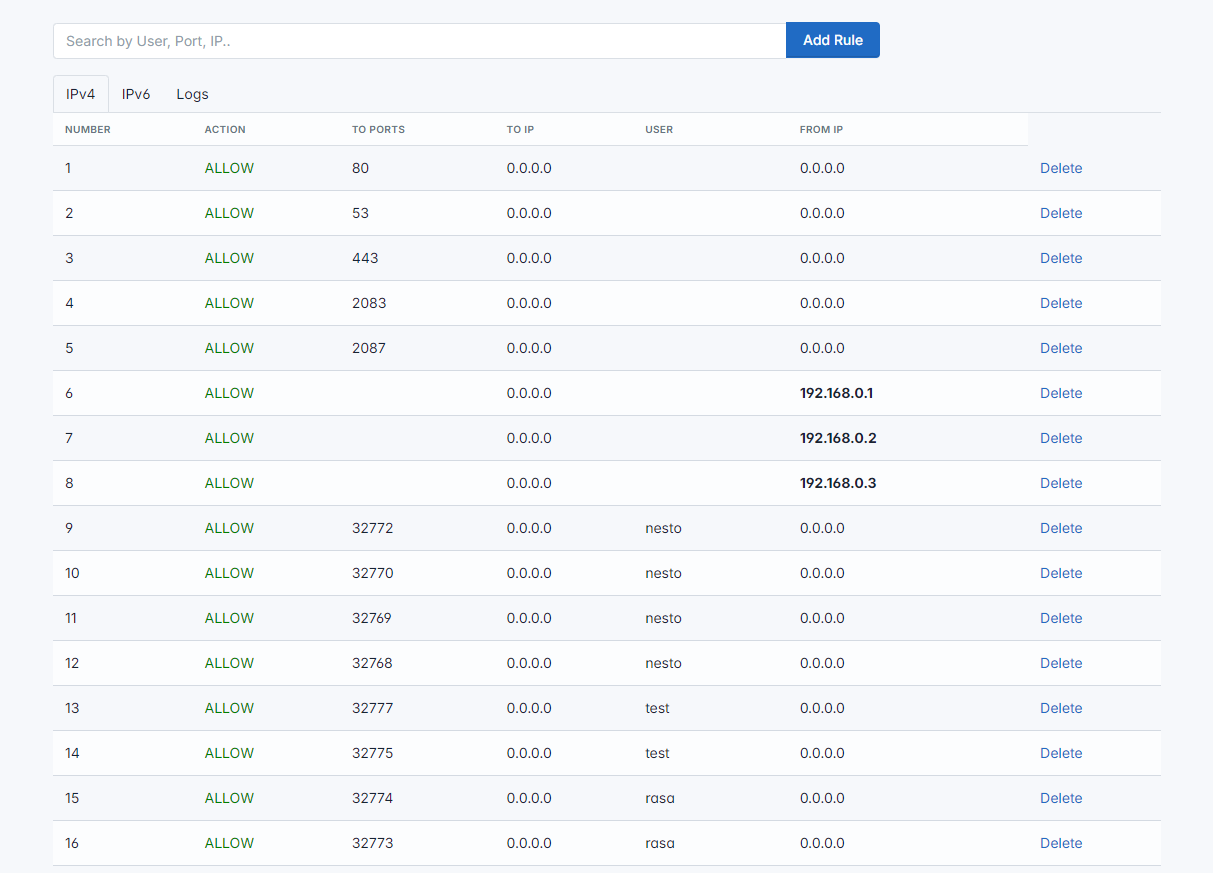Click From IP 0.0.0.0 in rule 2
Viewport: 1213px width, 873px height.
[x=822, y=213]
